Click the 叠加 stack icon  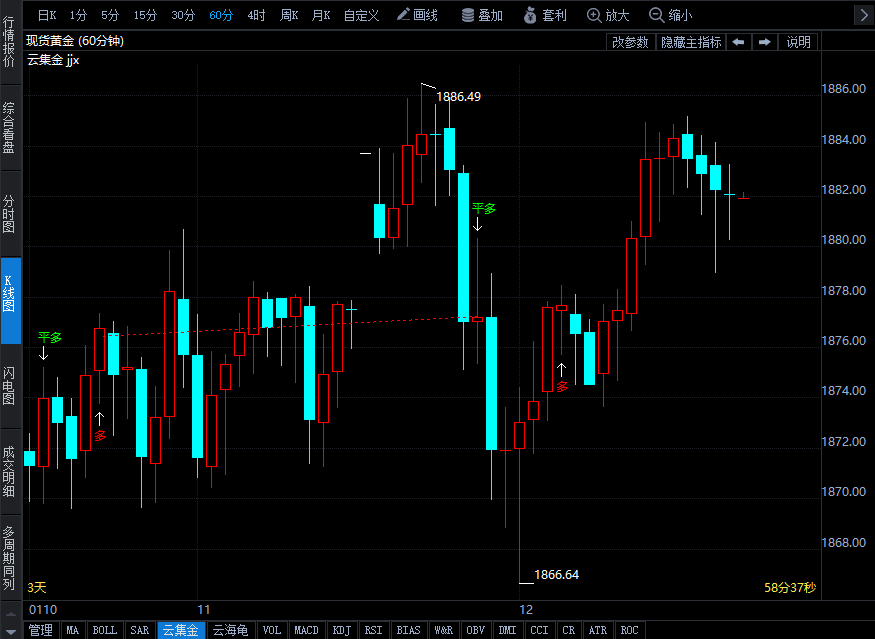pos(468,15)
